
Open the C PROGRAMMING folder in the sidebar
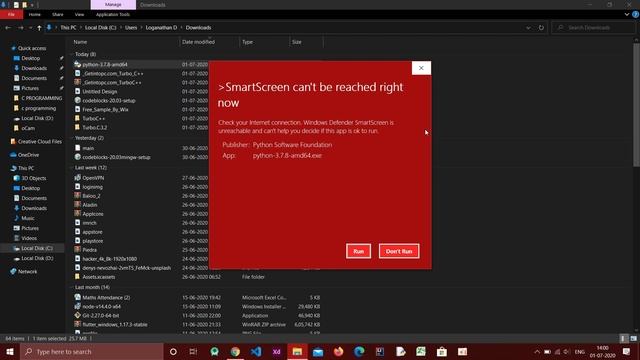click(x=41, y=98)
